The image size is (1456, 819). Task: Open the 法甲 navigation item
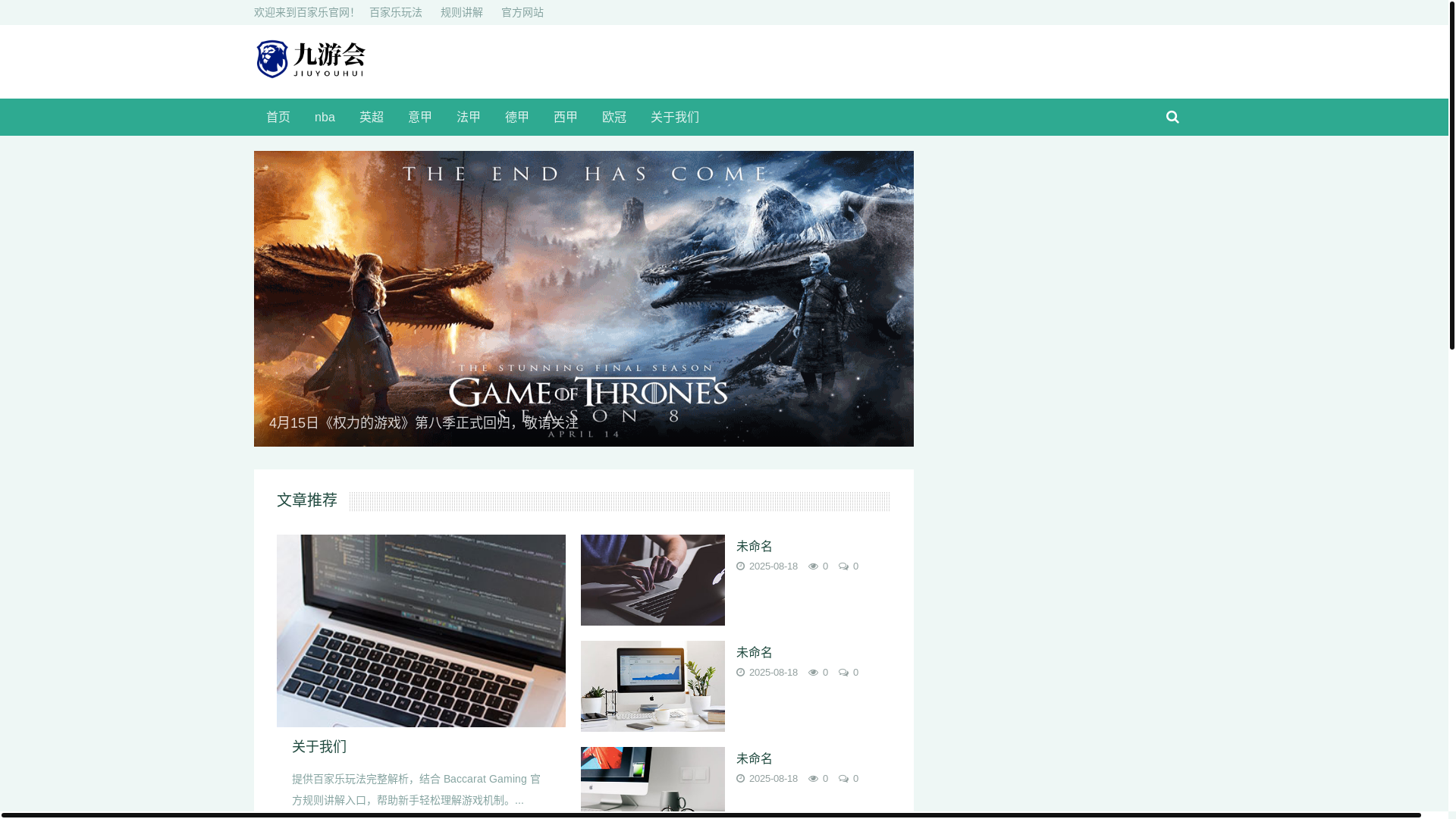pos(469,118)
